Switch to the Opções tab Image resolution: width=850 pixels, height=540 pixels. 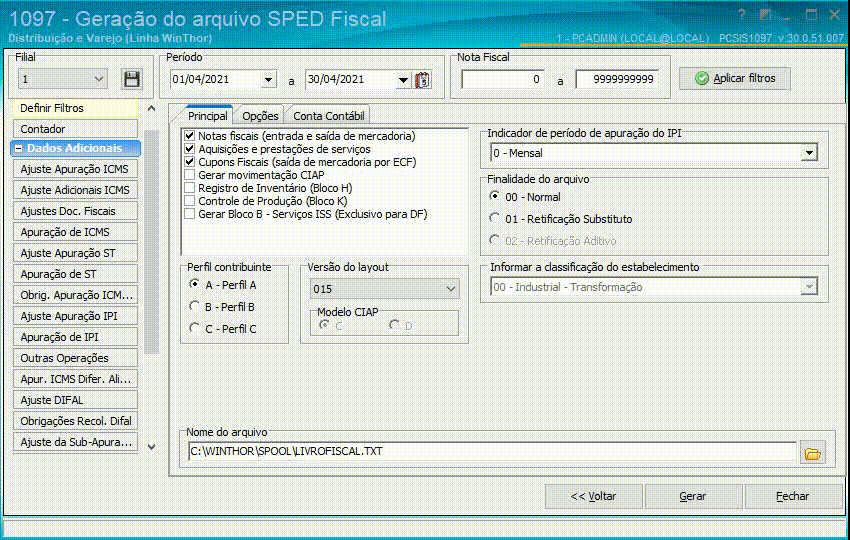tap(260, 115)
